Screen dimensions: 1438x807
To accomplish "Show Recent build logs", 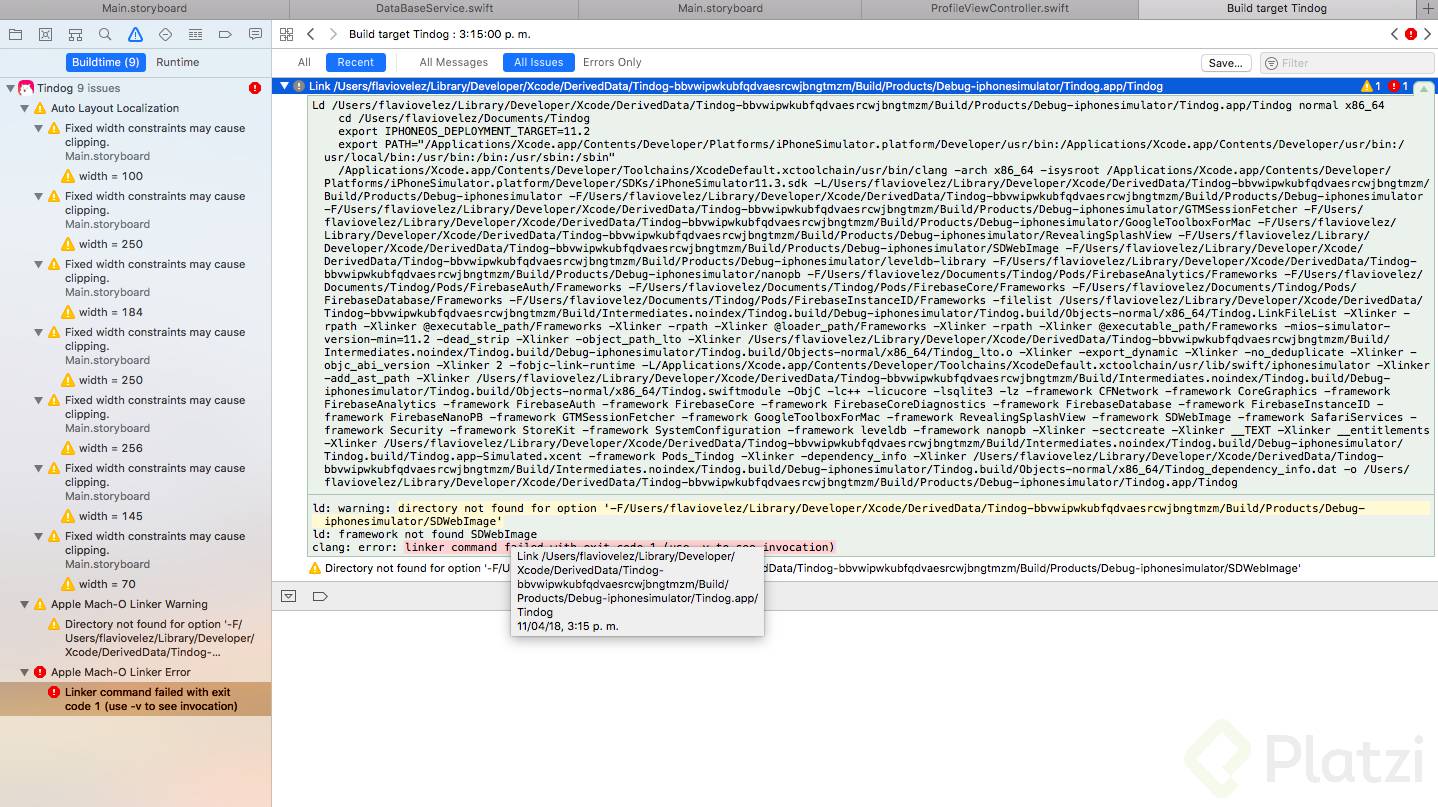I will pos(355,62).
